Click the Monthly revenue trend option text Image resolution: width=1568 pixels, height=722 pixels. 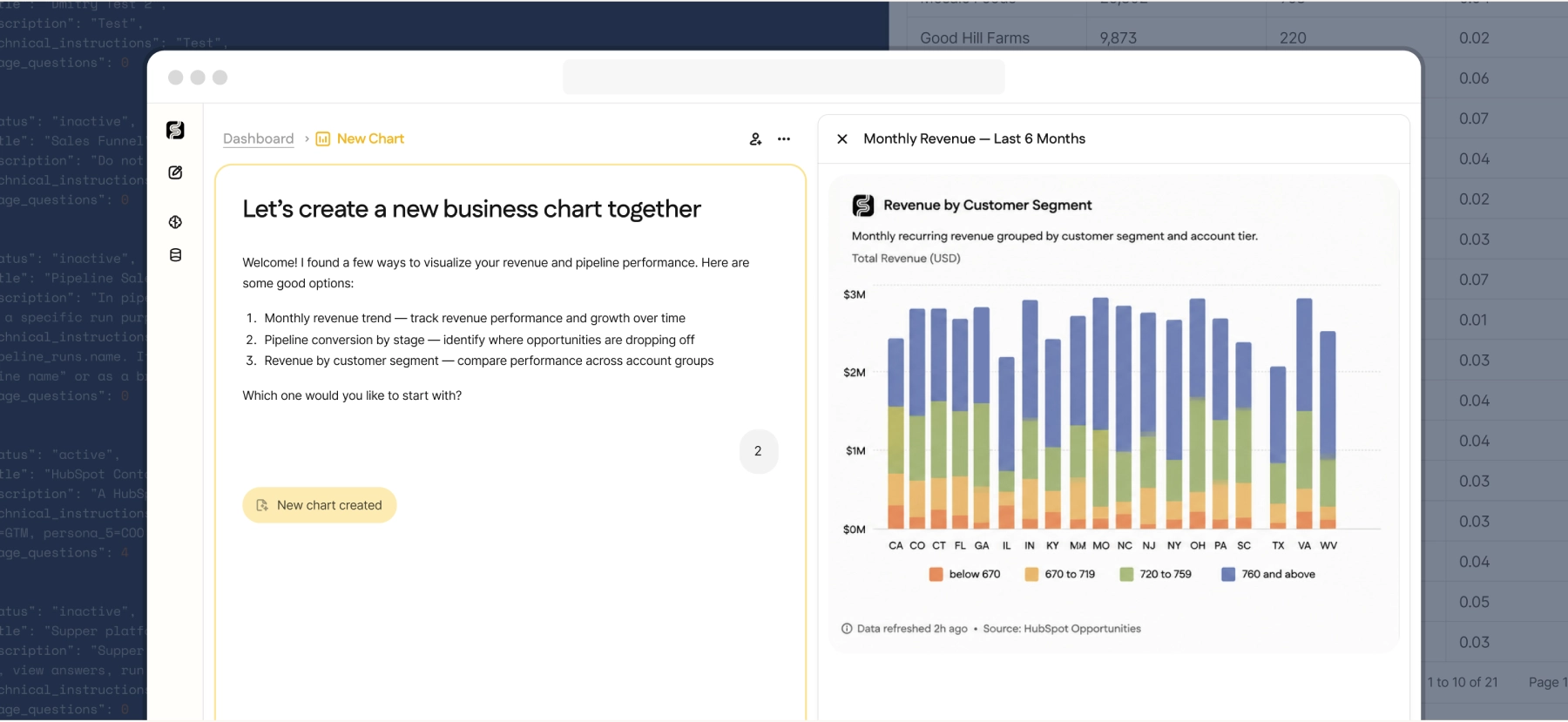point(475,319)
